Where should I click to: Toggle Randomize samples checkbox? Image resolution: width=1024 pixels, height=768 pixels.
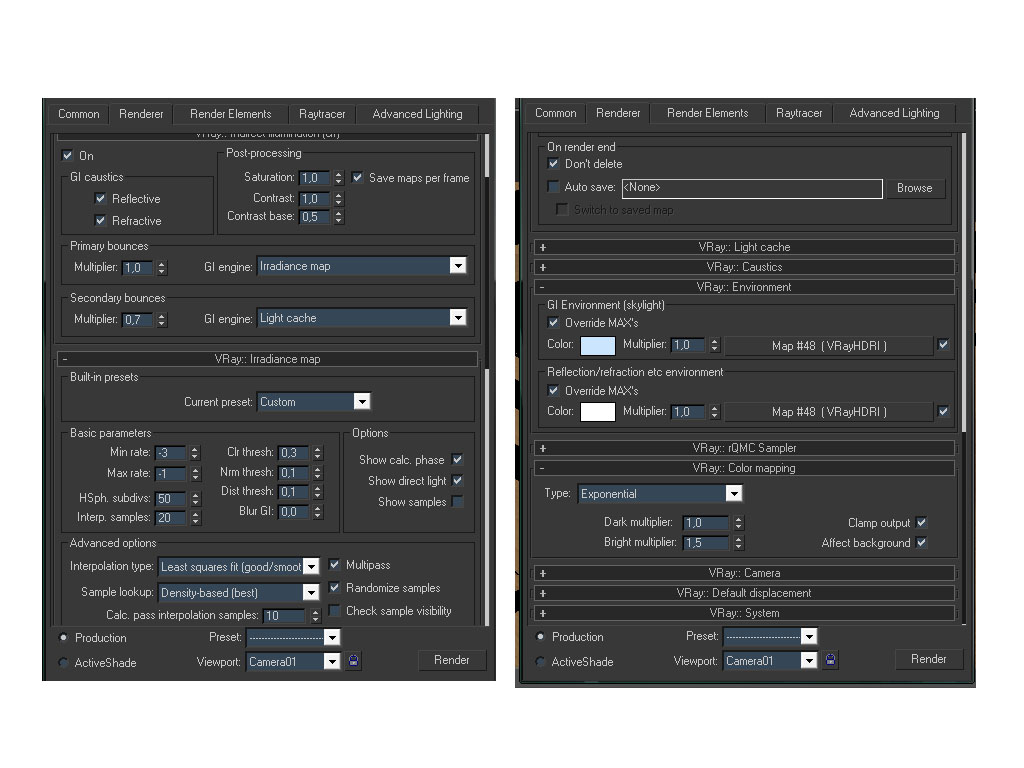click(334, 587)
